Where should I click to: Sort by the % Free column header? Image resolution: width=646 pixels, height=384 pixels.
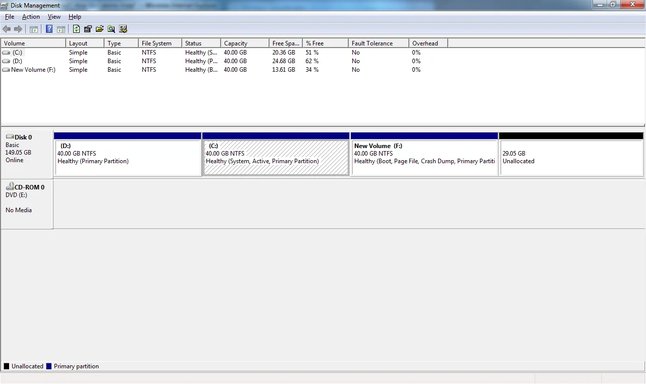point(325,43)
